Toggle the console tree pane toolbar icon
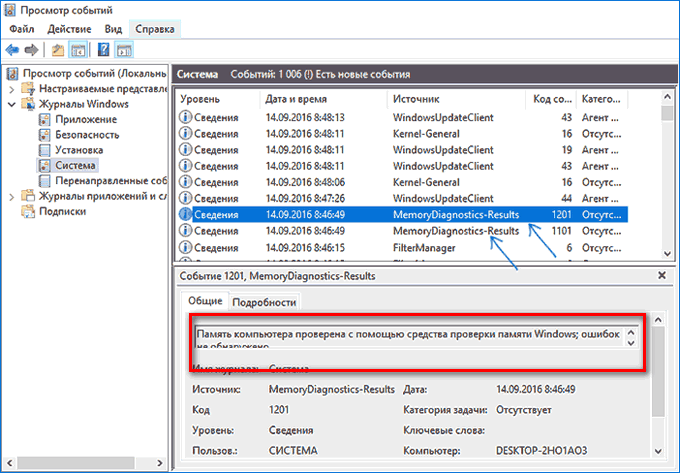680x474 pixels. click(x=76, y=49)
